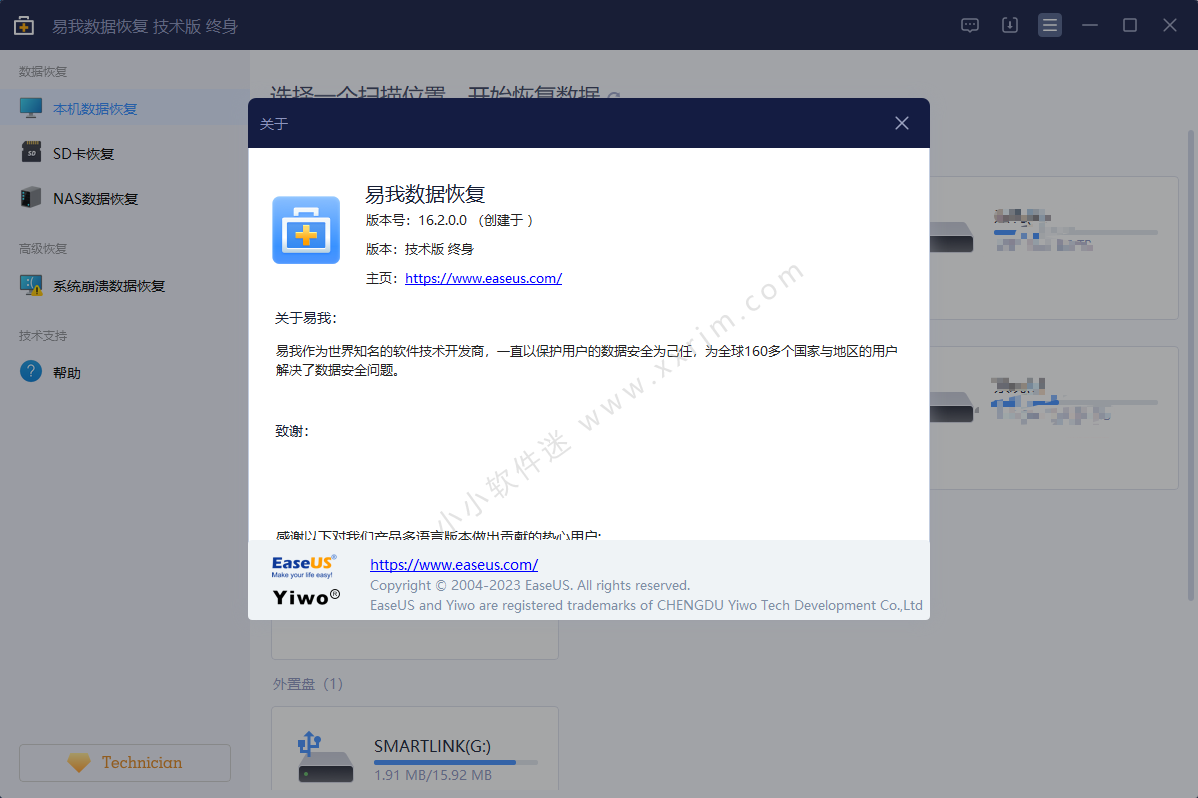Open 系统崩溃数据恢复 from the sidebar
Viewport: 1198px width, 798px height.
click(x=108, y=286)
